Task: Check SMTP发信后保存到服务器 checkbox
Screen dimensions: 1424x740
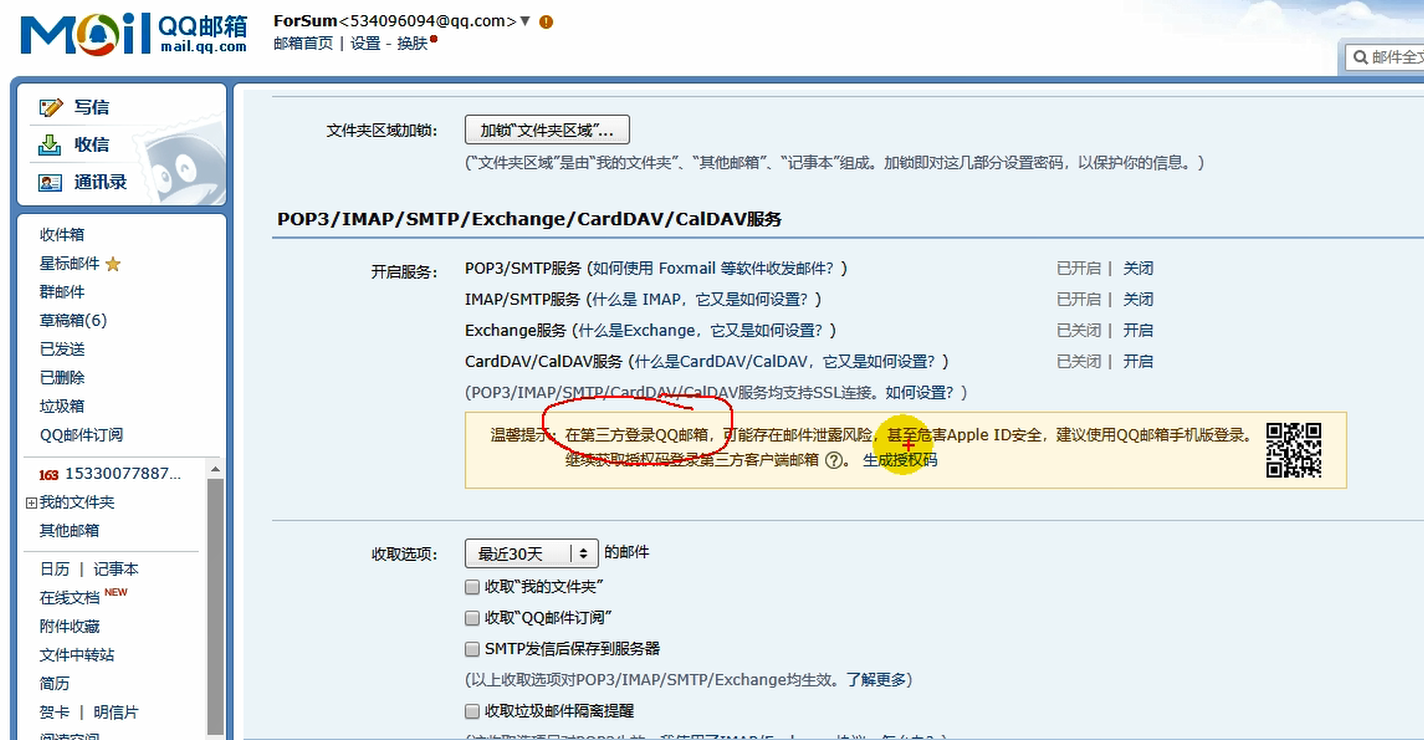Action: (x=472, y=649)
